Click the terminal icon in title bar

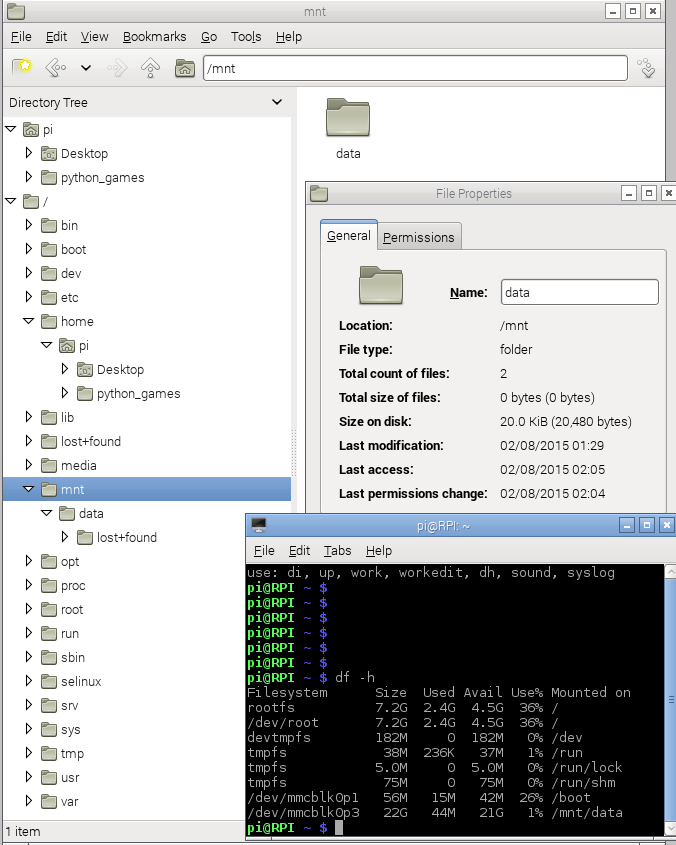(259, 524)
